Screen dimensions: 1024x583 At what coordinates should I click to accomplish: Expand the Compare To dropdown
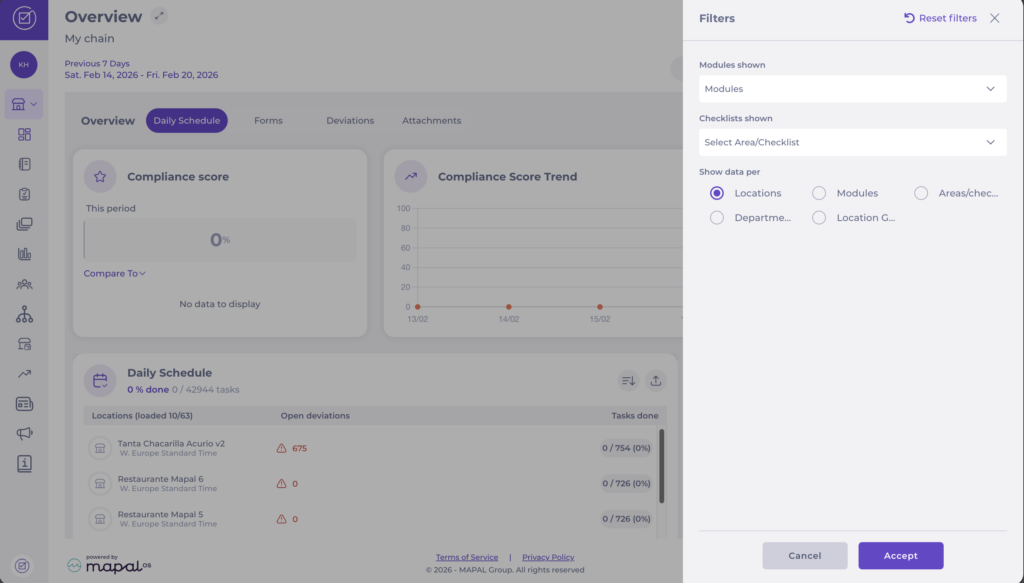point(115,273)
